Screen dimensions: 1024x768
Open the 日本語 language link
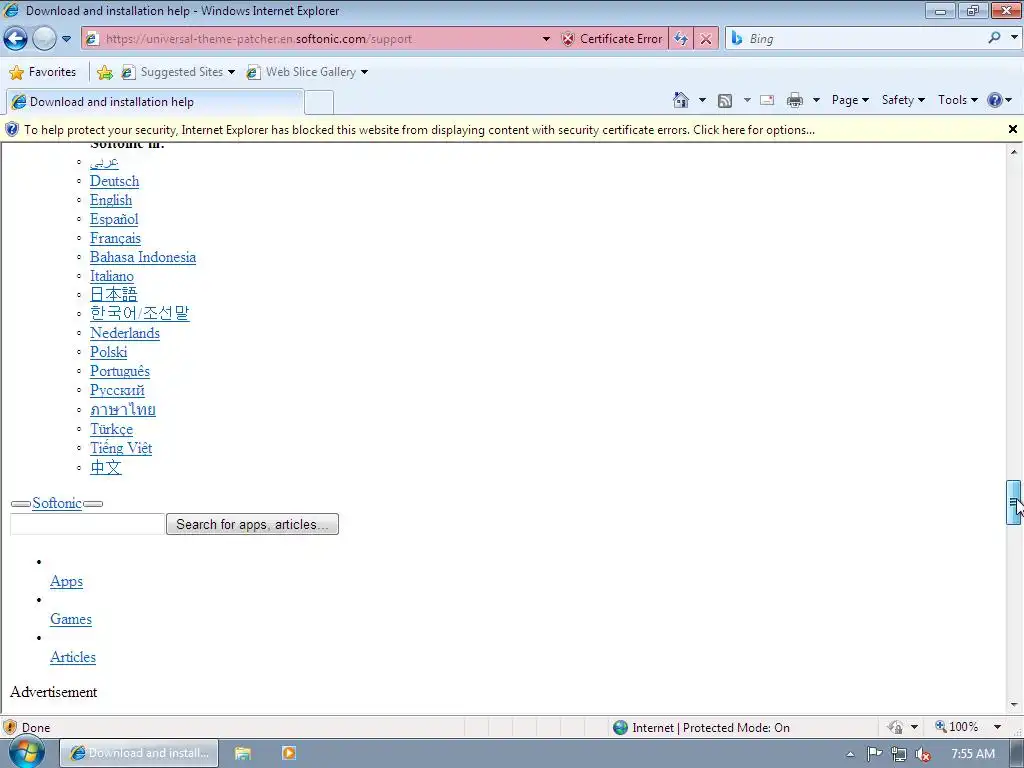pyautogui.click(x=114, y=295)
